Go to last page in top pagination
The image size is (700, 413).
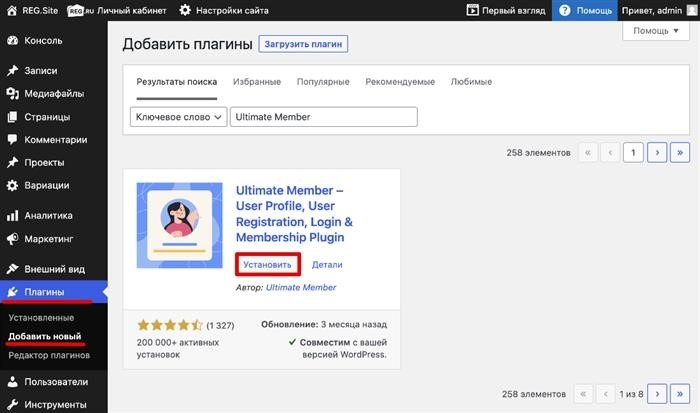[x=680, y=153]
